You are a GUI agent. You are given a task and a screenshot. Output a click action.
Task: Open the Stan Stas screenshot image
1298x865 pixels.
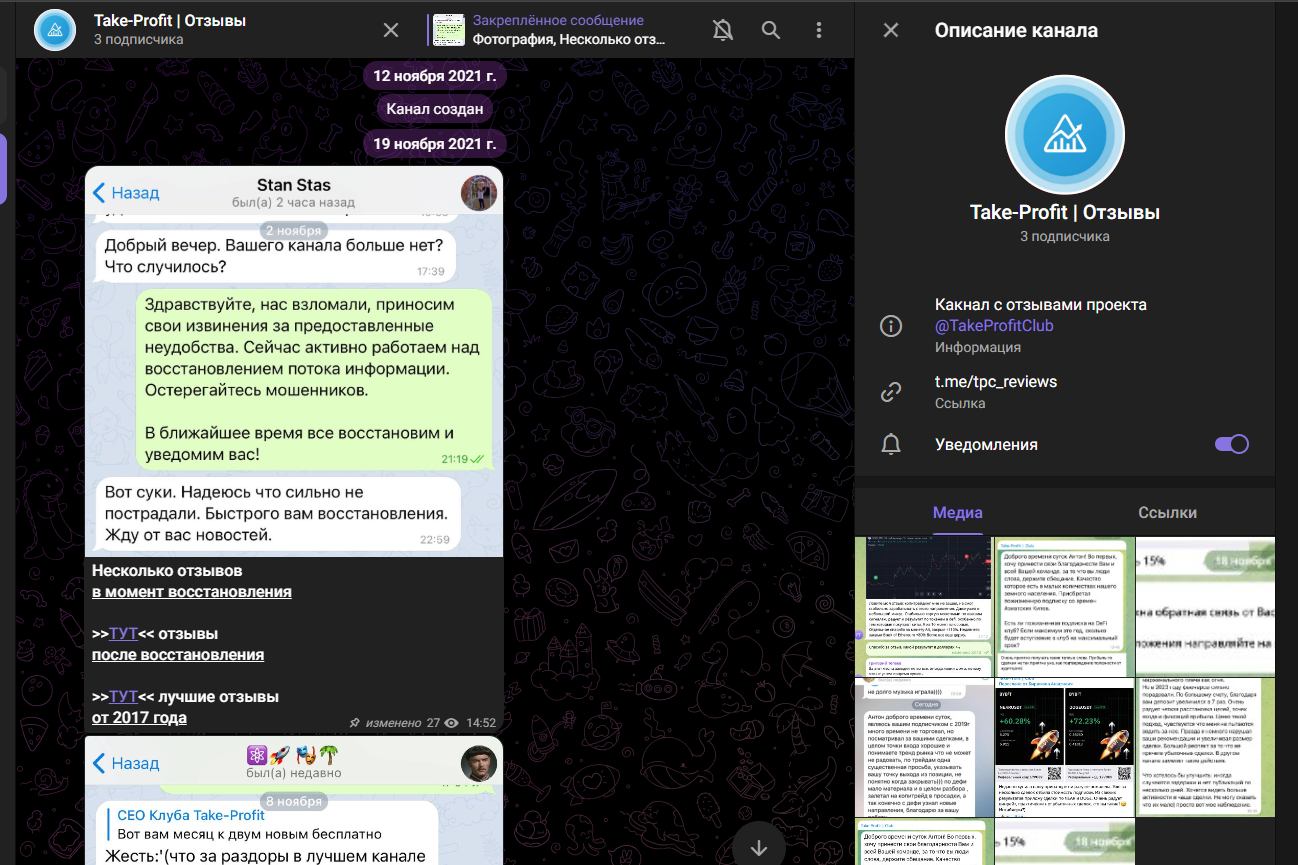[294, 360]
